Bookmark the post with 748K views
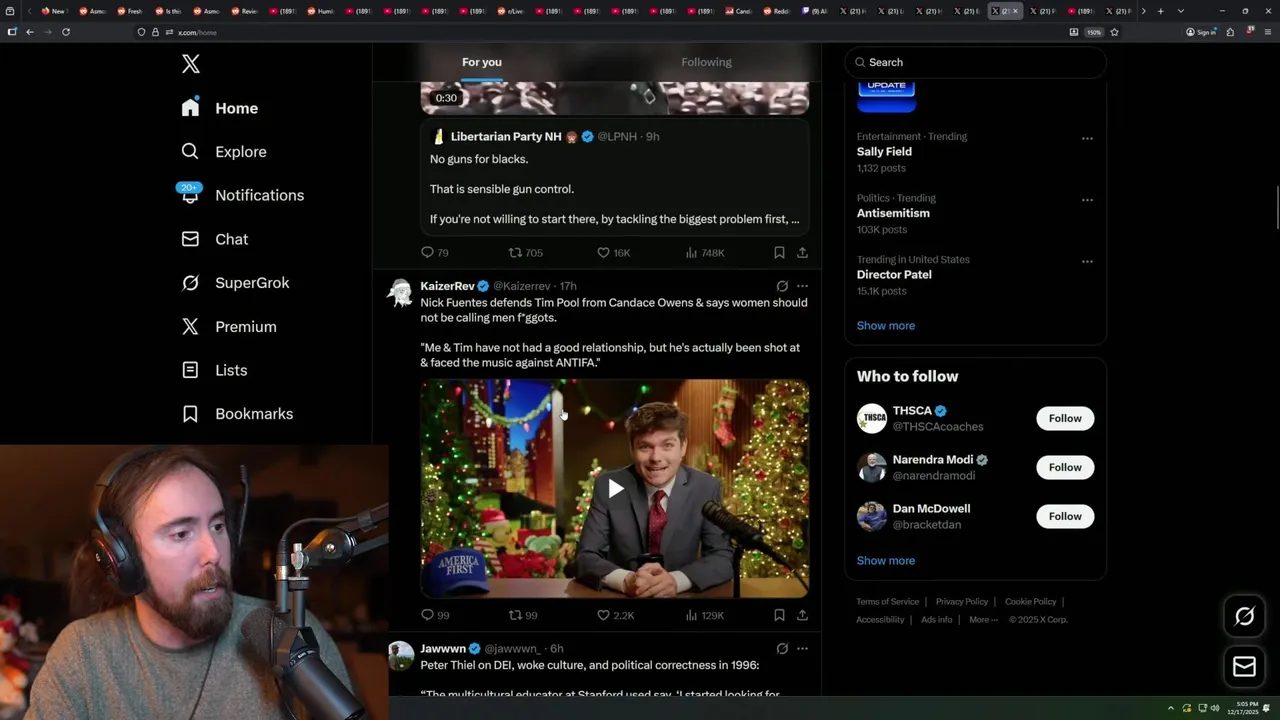Screen dimensions: 1280x720 click(x=779, y=253)
